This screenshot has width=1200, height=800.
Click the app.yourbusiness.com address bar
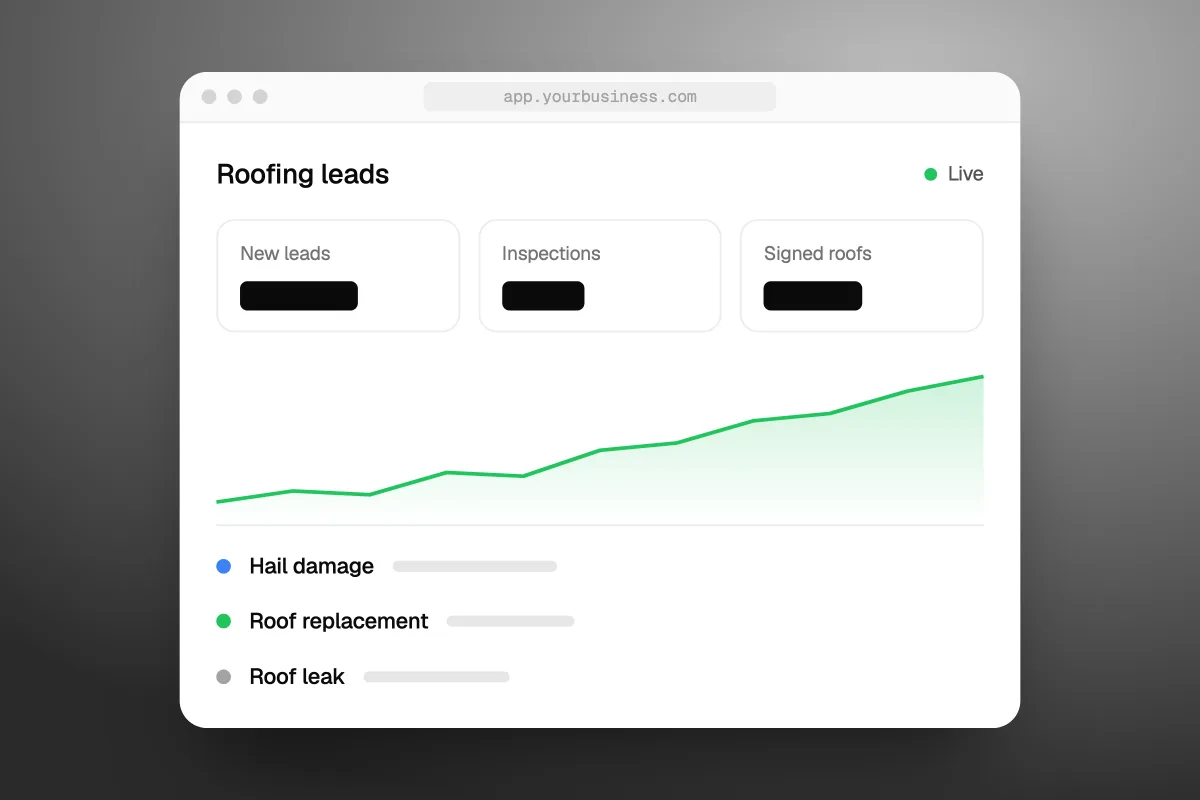coord(600,97)
